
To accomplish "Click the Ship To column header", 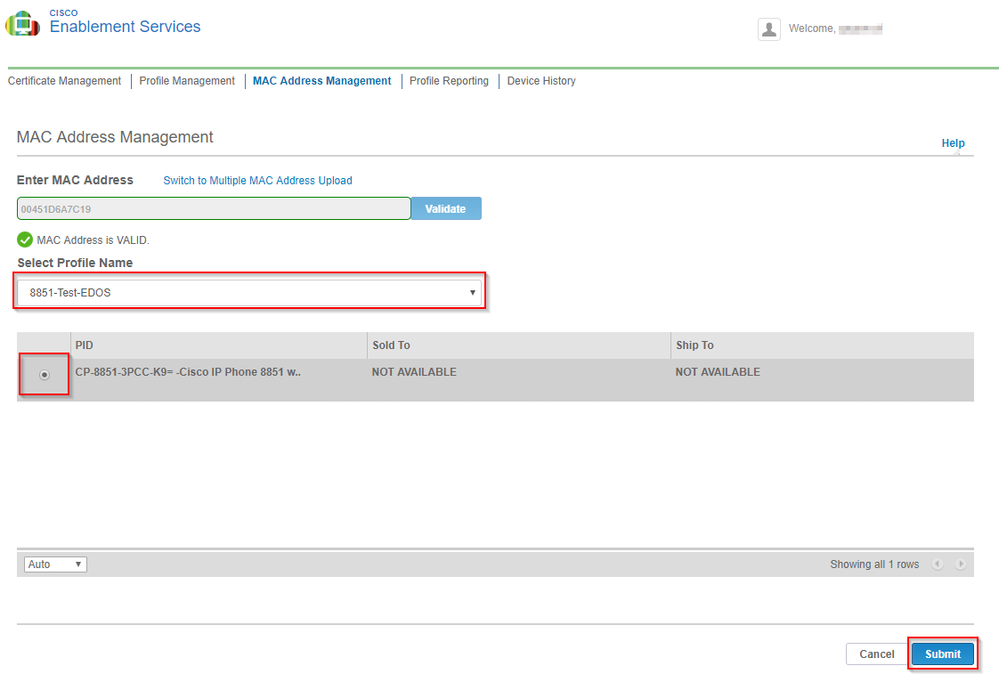I will (x=822, y=345).
